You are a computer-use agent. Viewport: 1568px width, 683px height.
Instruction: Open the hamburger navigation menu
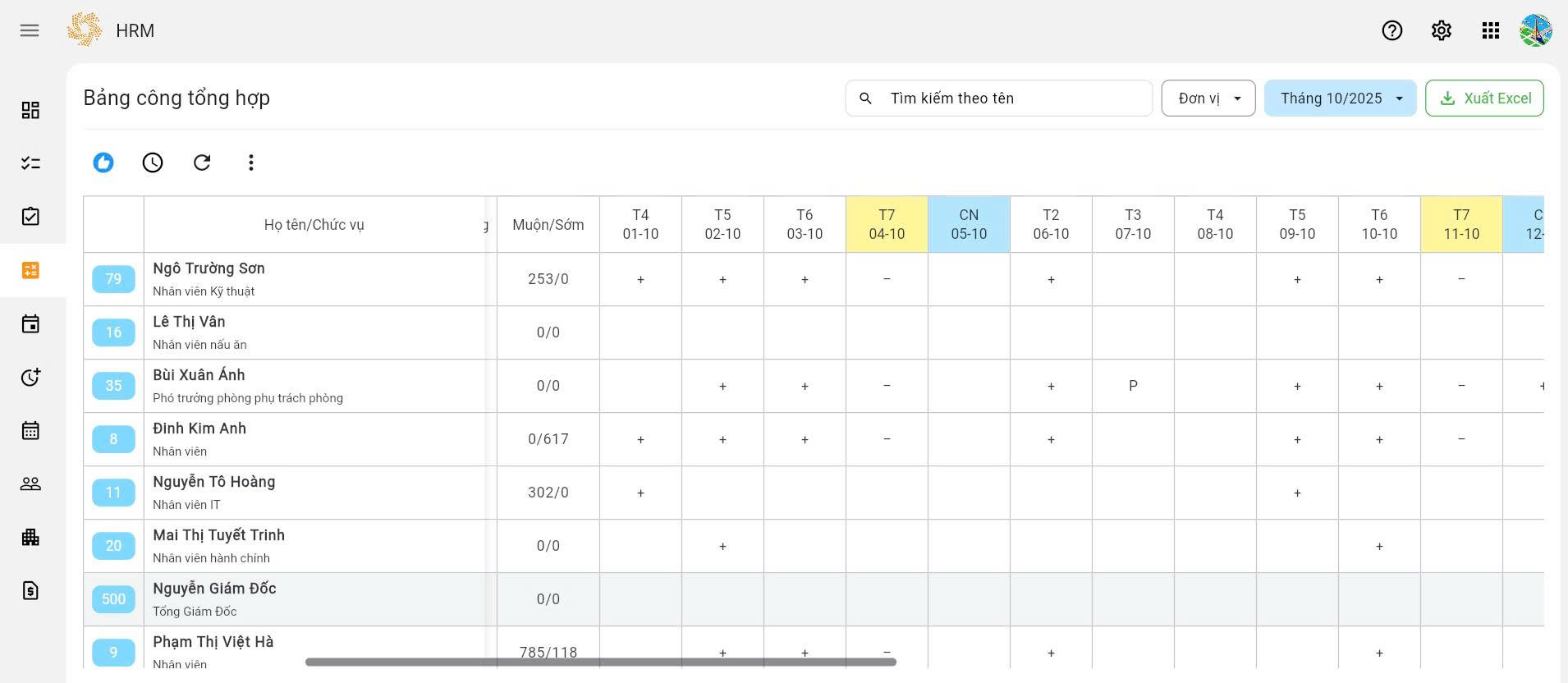click(x=30, y=30)
